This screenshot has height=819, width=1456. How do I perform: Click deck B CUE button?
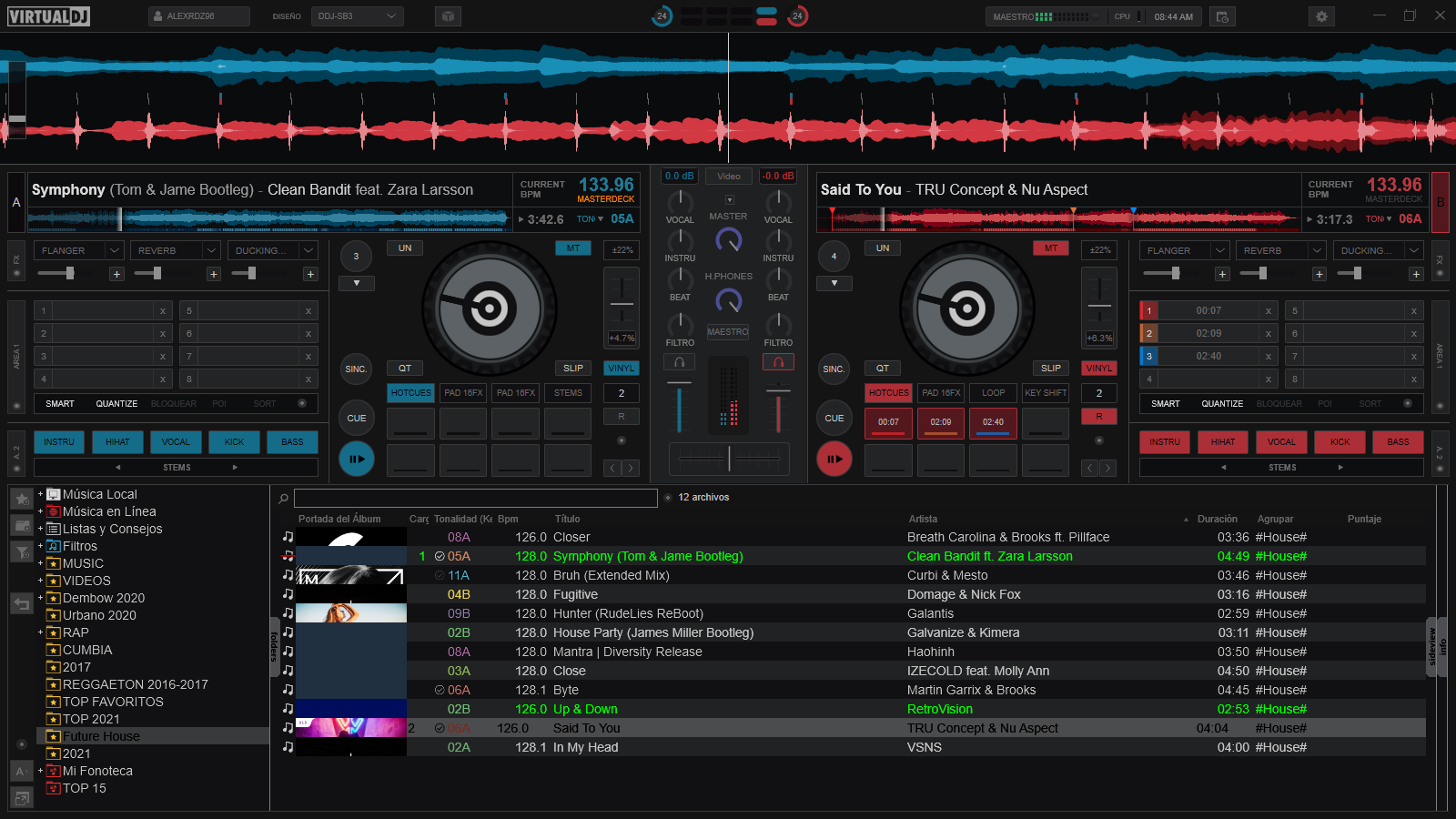pos(834,419)
